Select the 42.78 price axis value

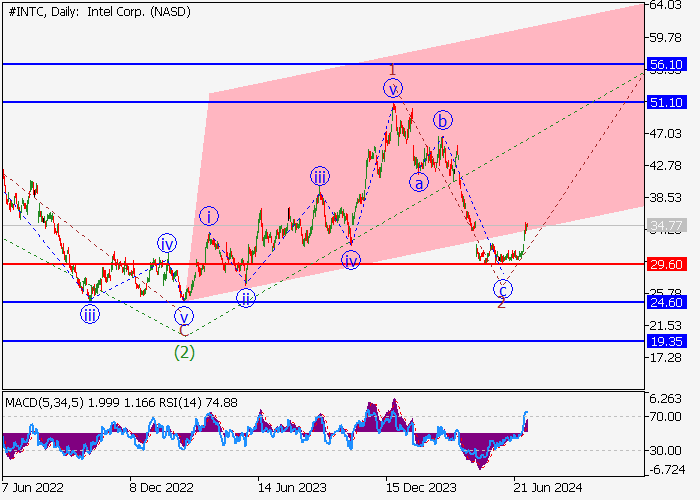coord(666,166)
